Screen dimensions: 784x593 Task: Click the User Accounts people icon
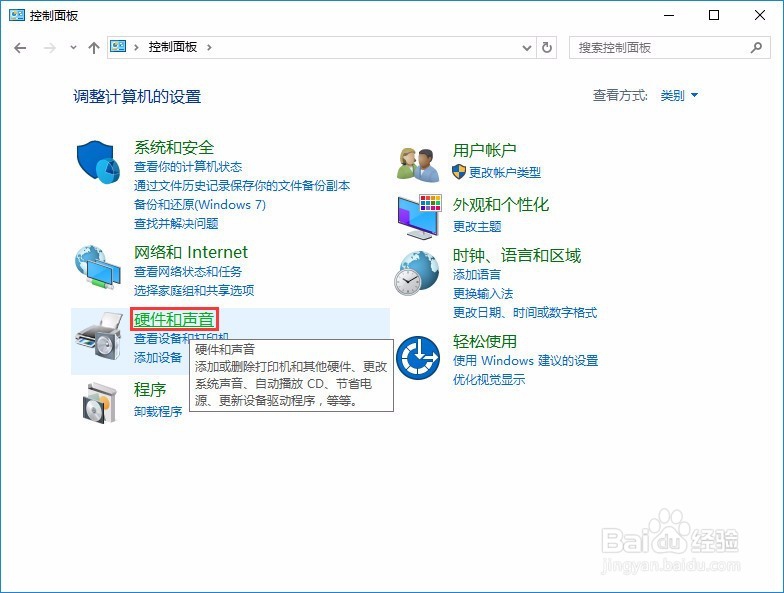(x=418, y=164)
